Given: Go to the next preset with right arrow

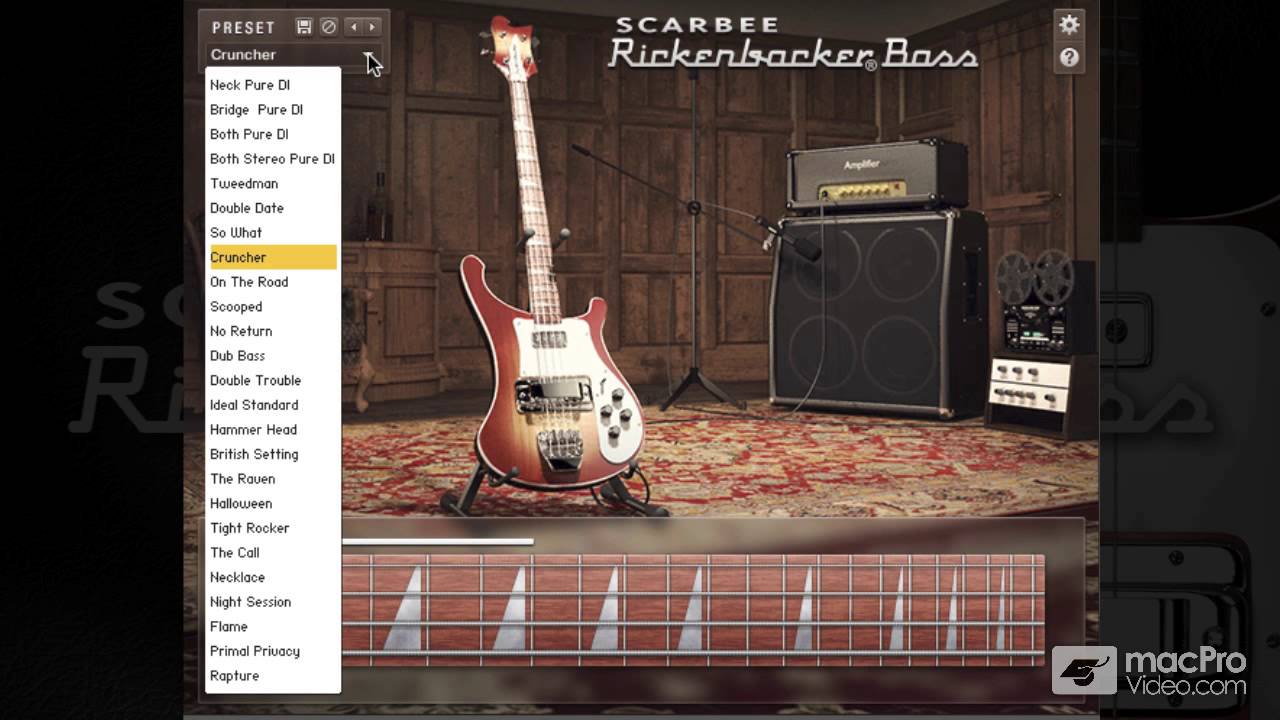Looking at the screenshot, I should coord(372,27).
